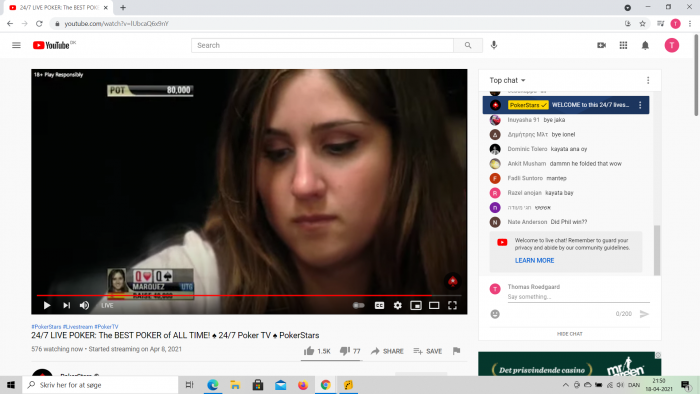Viewport: 700px width, 394px height.
Task: Focus the Say something chat input
Action: point(578,297)
